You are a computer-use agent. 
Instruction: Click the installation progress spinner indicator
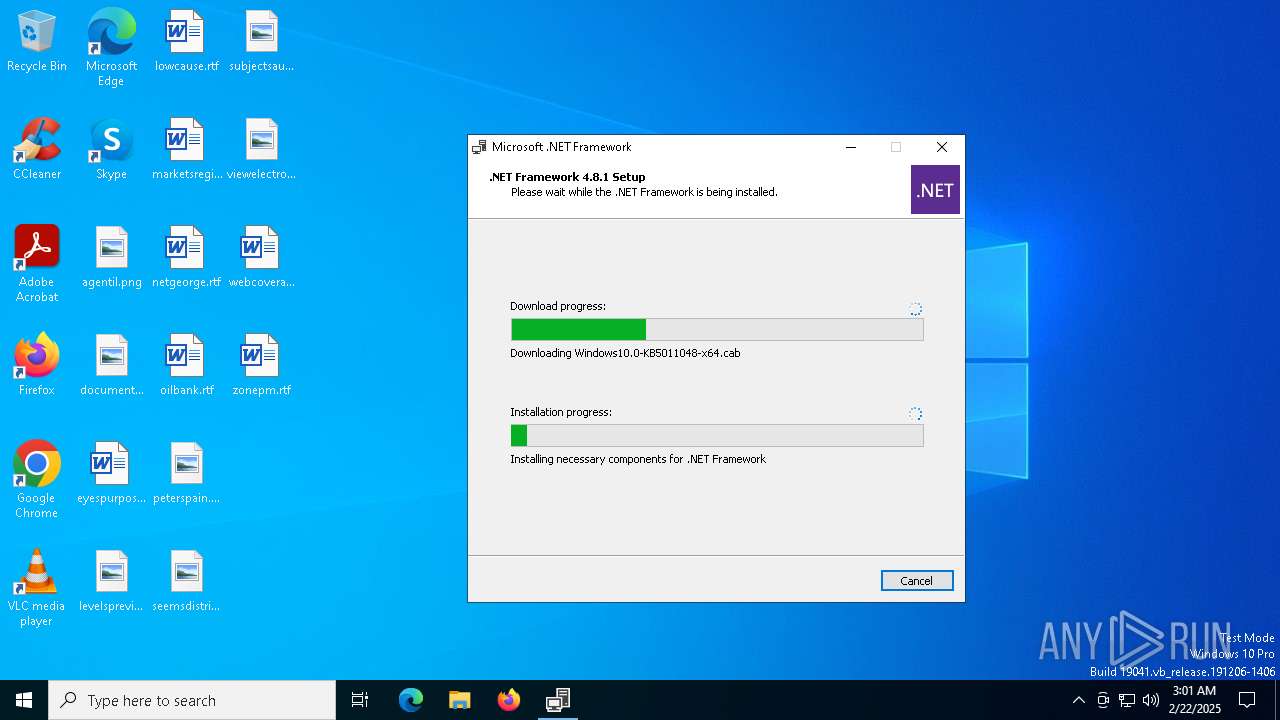coord(915,414)
